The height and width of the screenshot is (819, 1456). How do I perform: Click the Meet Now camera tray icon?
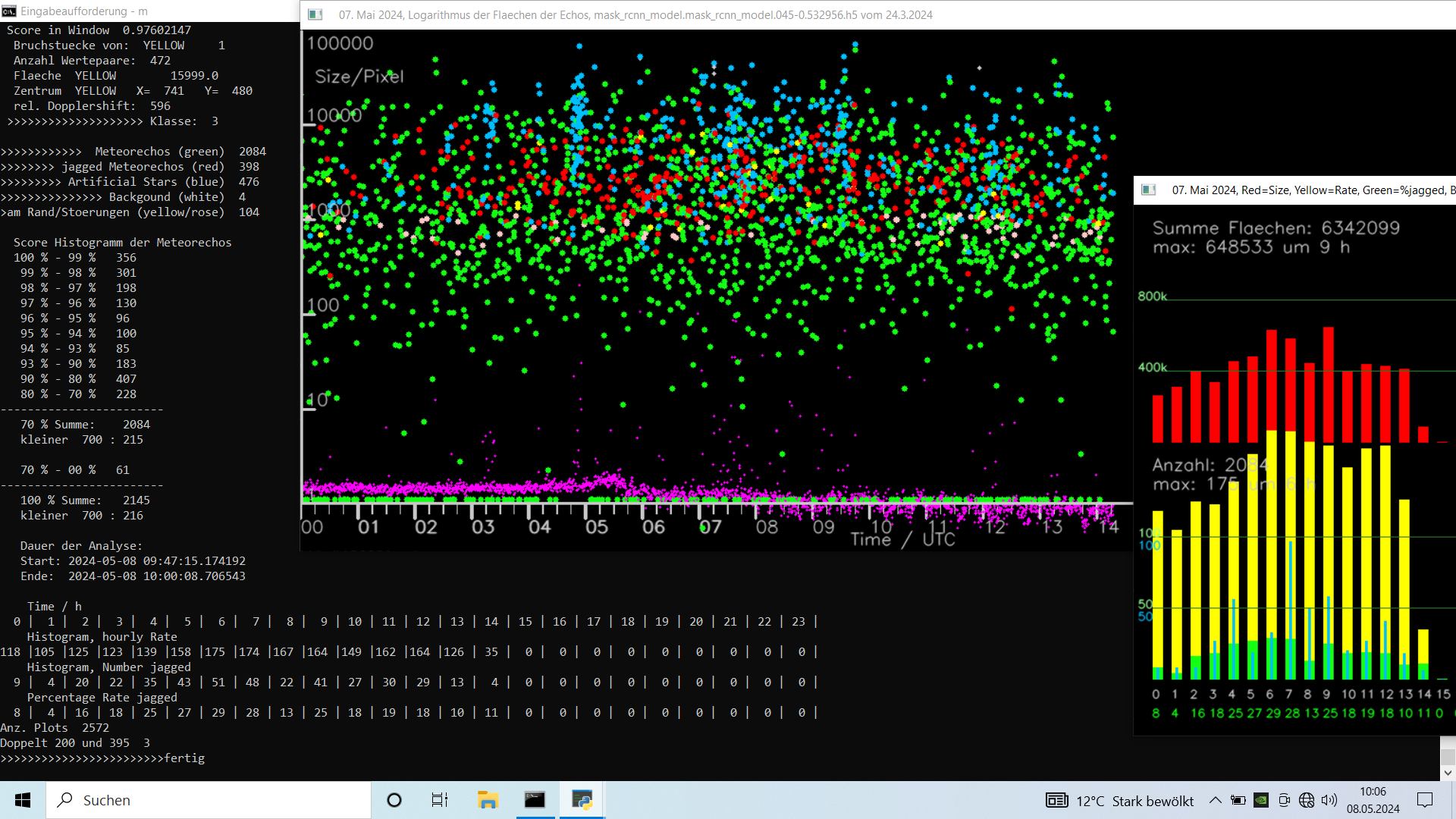pos(1284,800)
